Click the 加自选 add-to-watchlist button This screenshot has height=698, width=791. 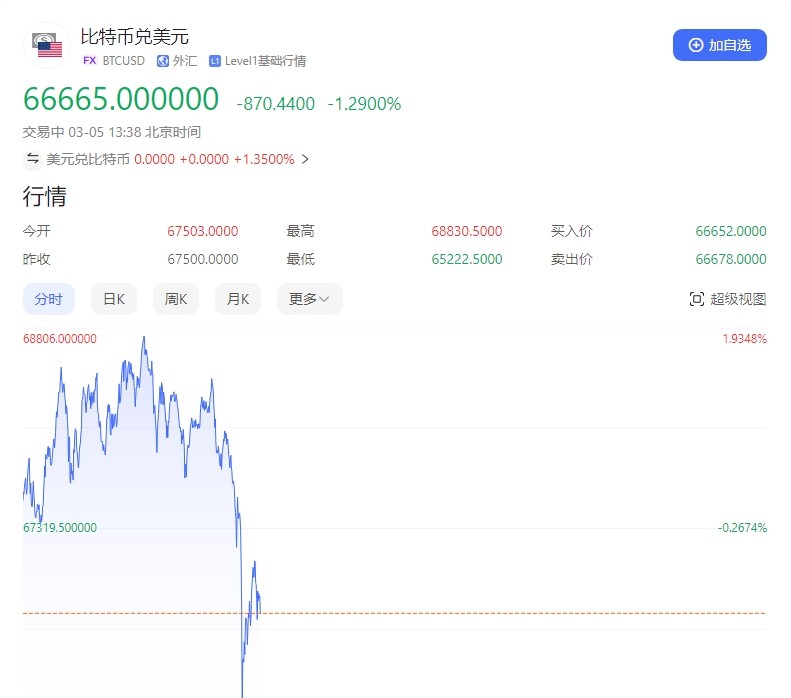point(719,45)
